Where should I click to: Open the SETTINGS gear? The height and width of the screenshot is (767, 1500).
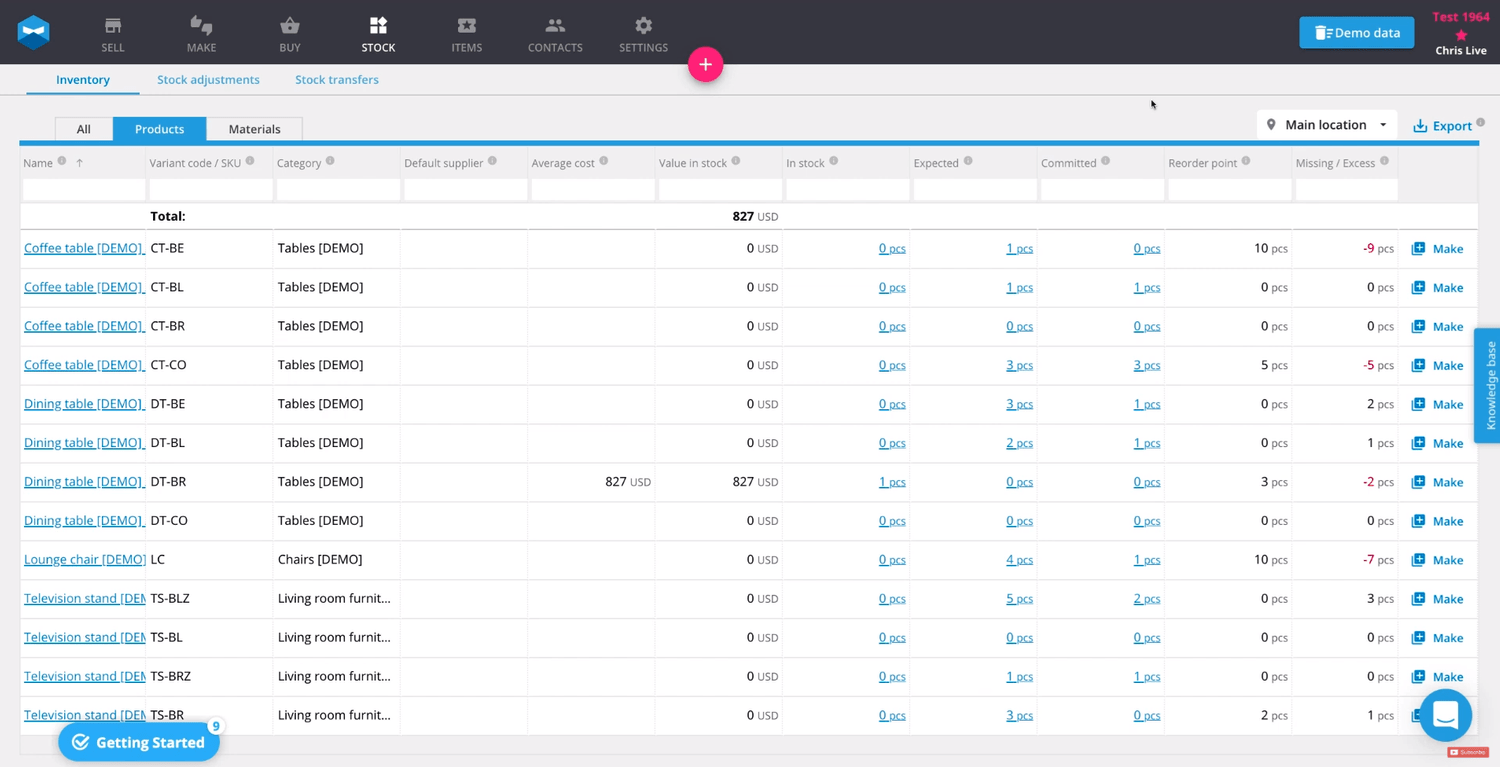(642, 33)
